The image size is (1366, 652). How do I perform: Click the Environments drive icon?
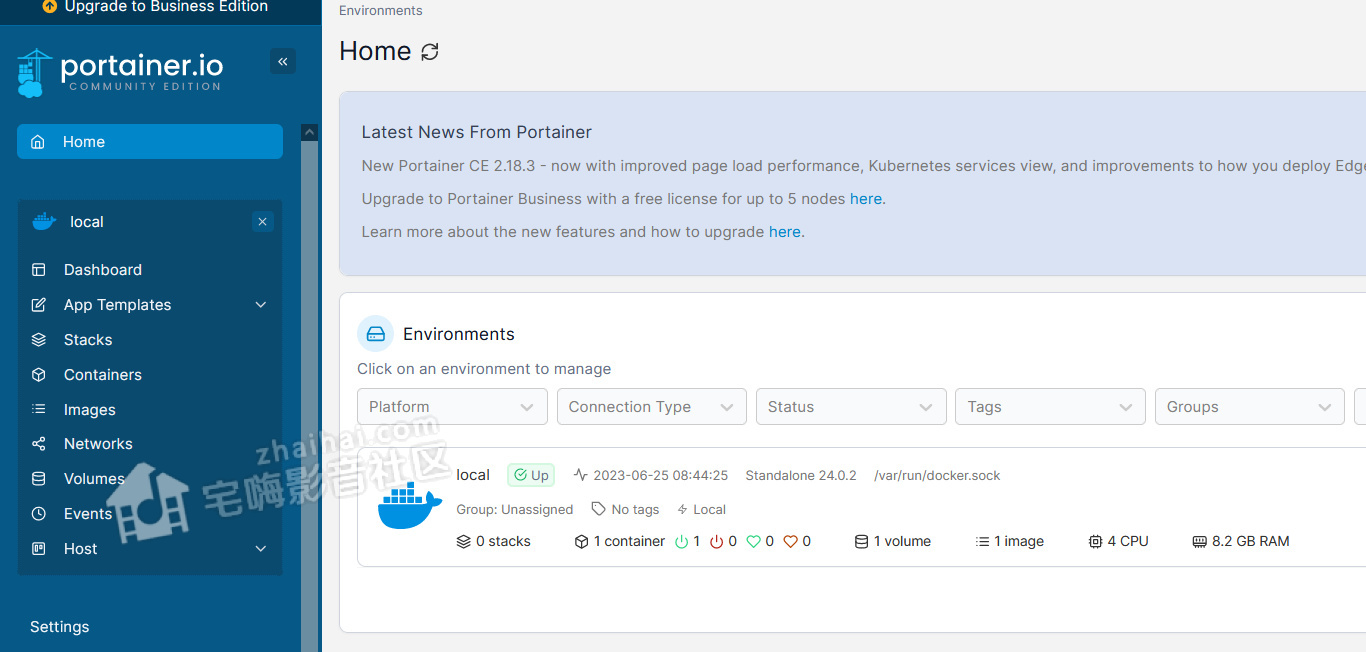click(376, 334)
